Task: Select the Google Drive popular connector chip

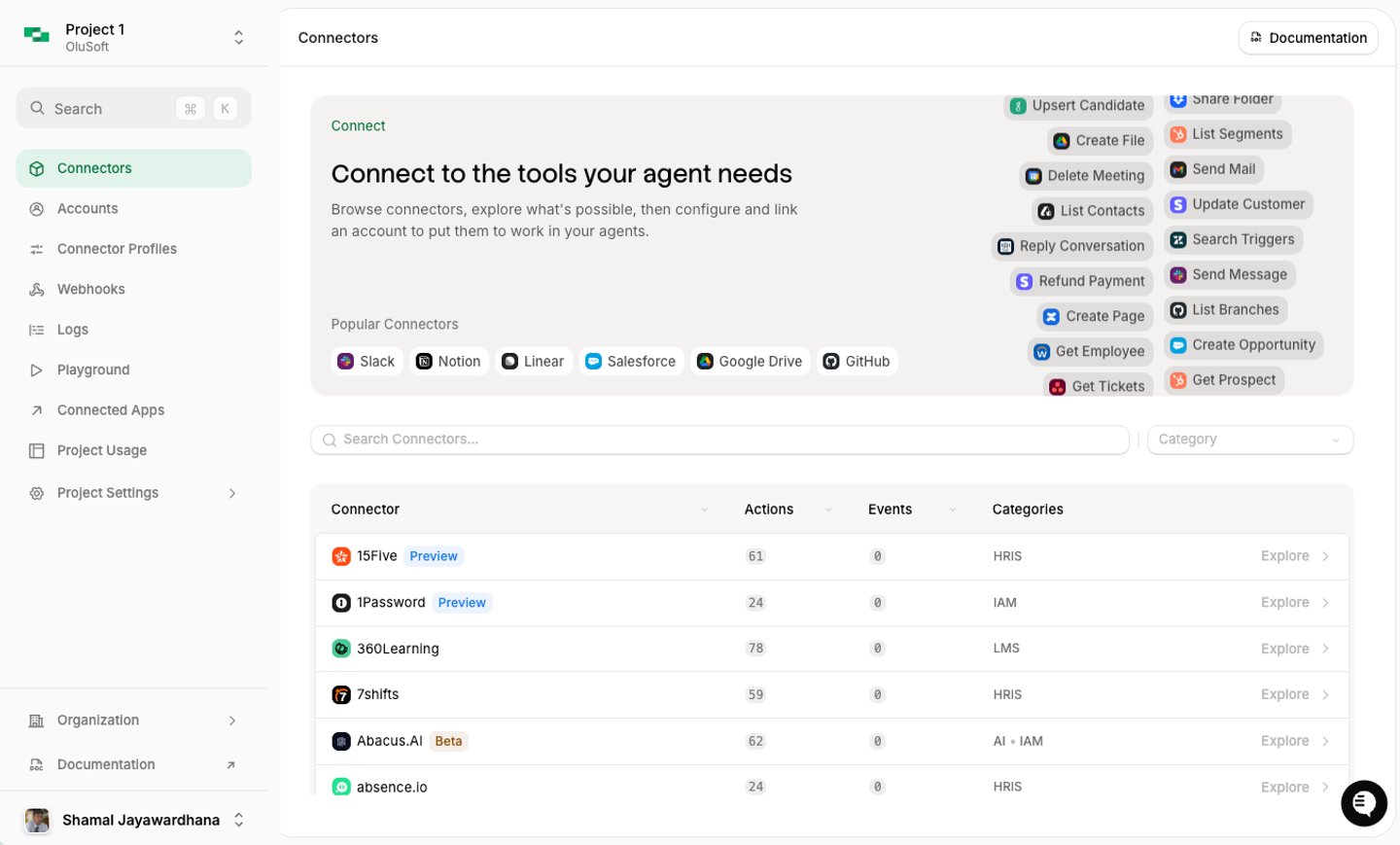Action: point(751,362)
